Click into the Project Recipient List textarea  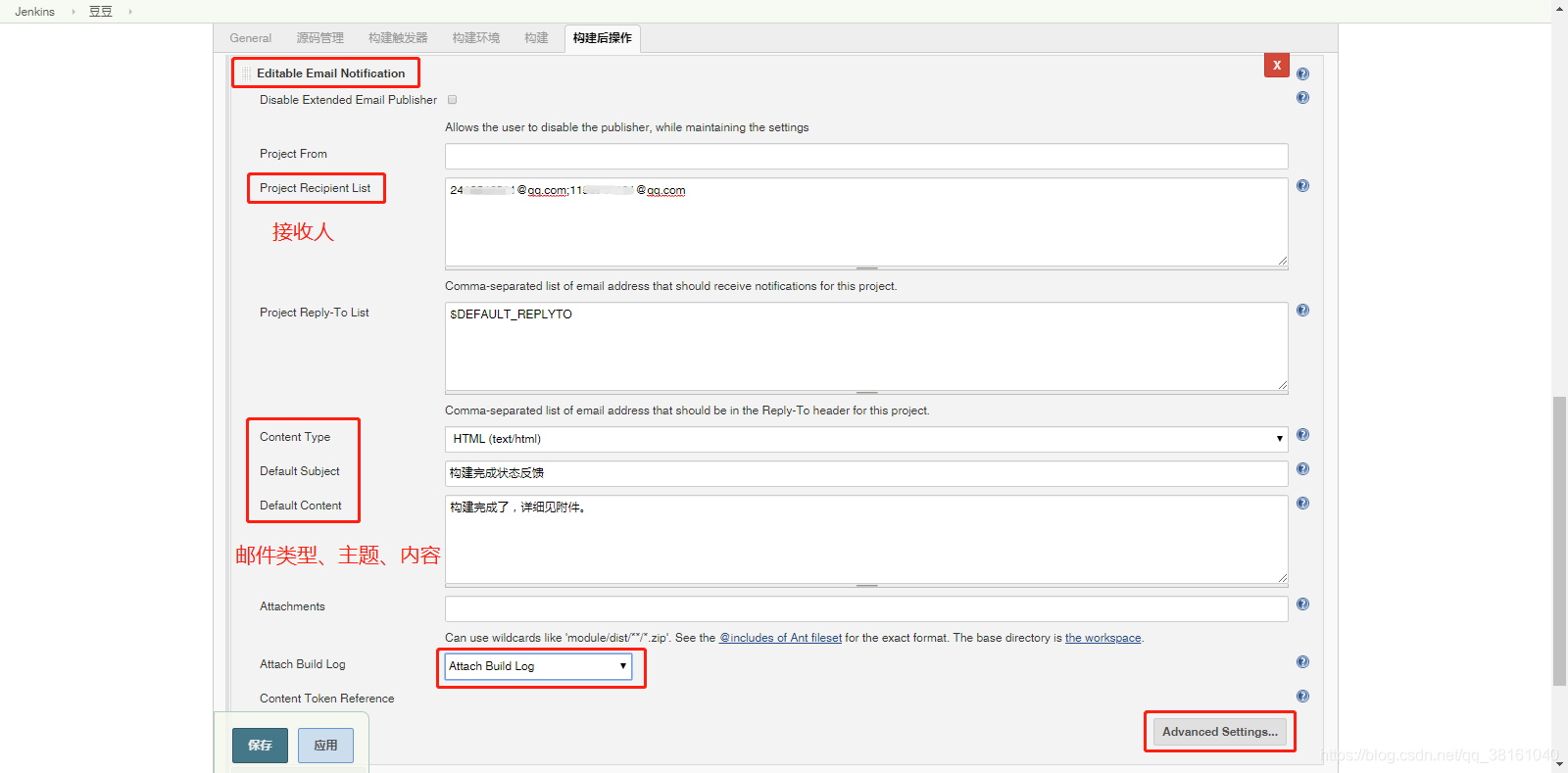[x=866, y=221]
